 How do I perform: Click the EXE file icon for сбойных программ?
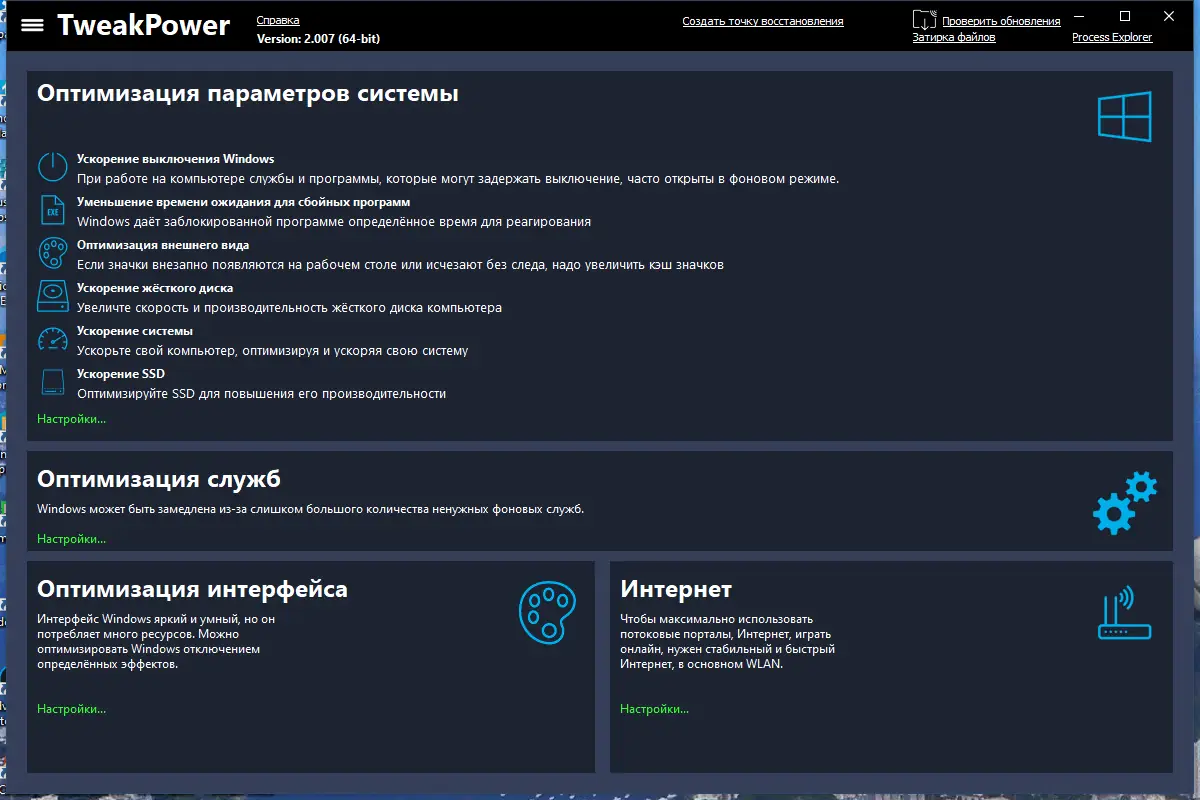point(52,210)
